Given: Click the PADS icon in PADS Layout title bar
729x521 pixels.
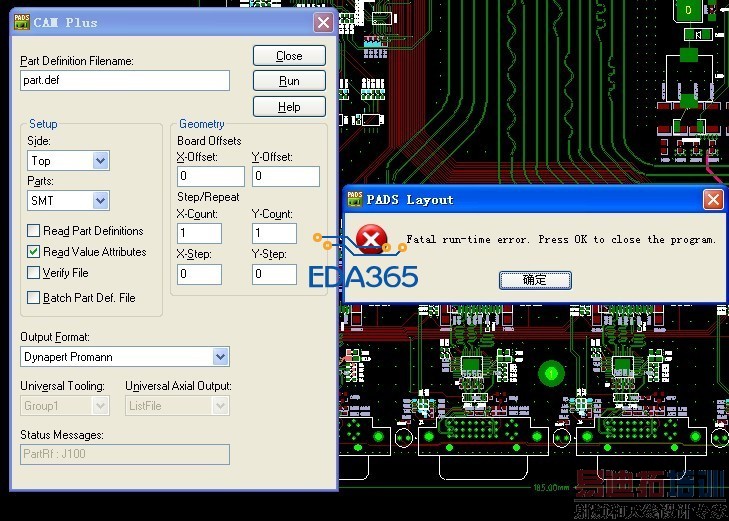Looking at the screenshot, I should coord(355,199).
